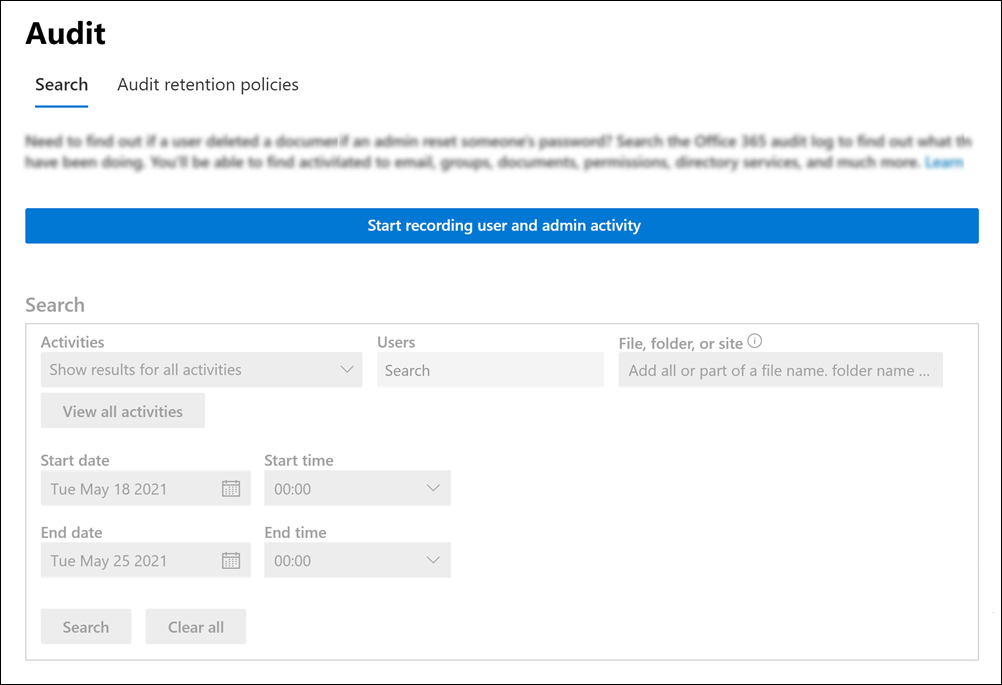Click the View all activities button
This screenshot has width=1002, height=685.
click(x=122, y=410)
